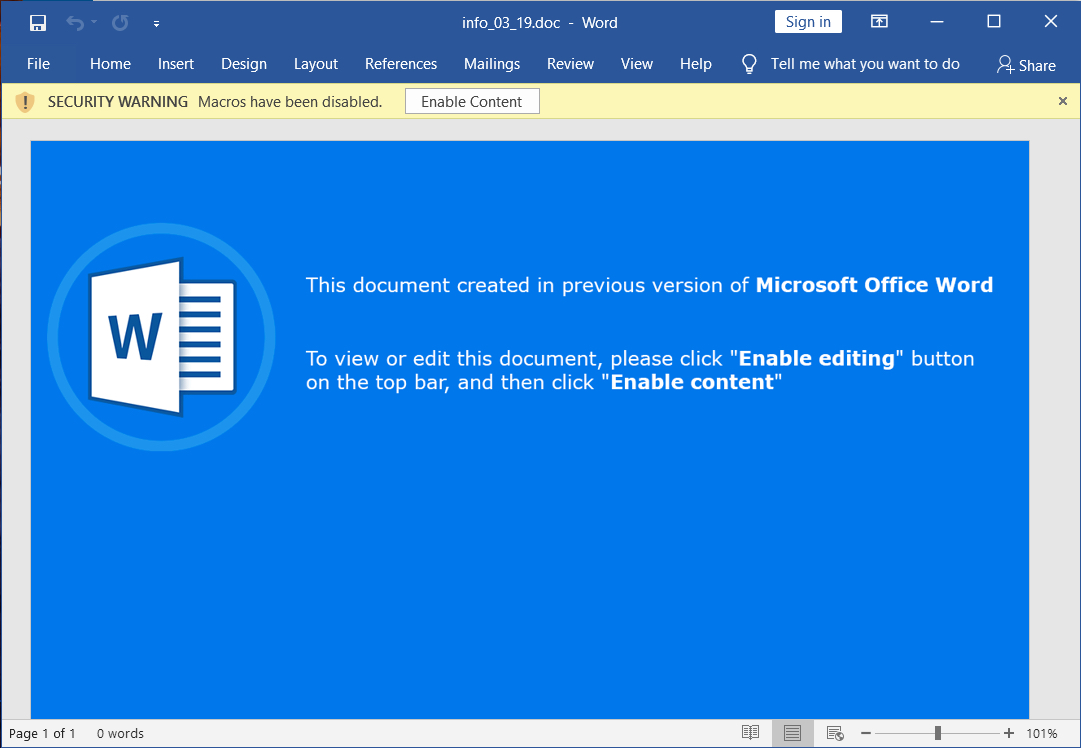The height and width of the screenshot is (748, 1081).
Task: Open the Help tab
Action: (696, 64)
